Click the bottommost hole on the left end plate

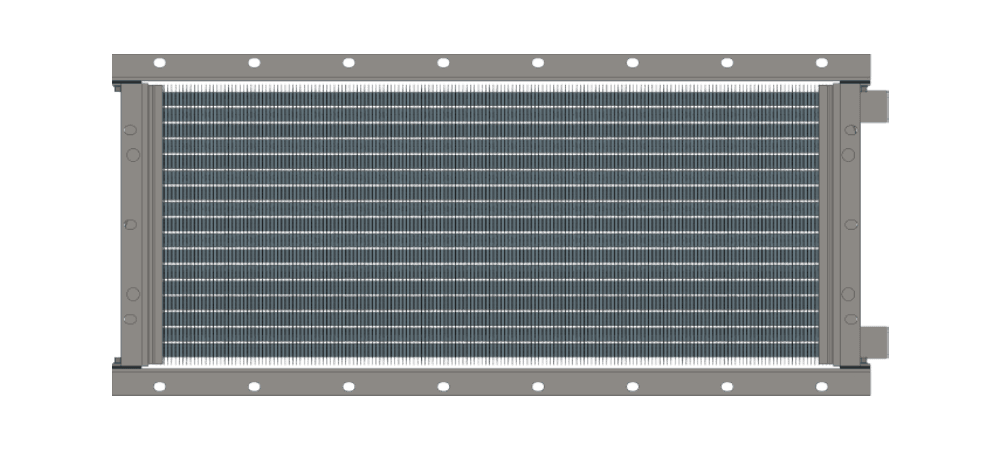[129, 319]
